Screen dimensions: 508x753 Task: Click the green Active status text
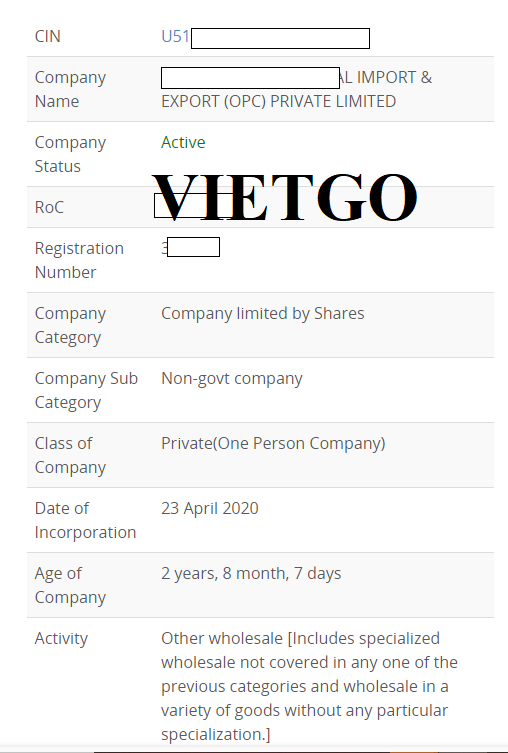tap(183, 142)
